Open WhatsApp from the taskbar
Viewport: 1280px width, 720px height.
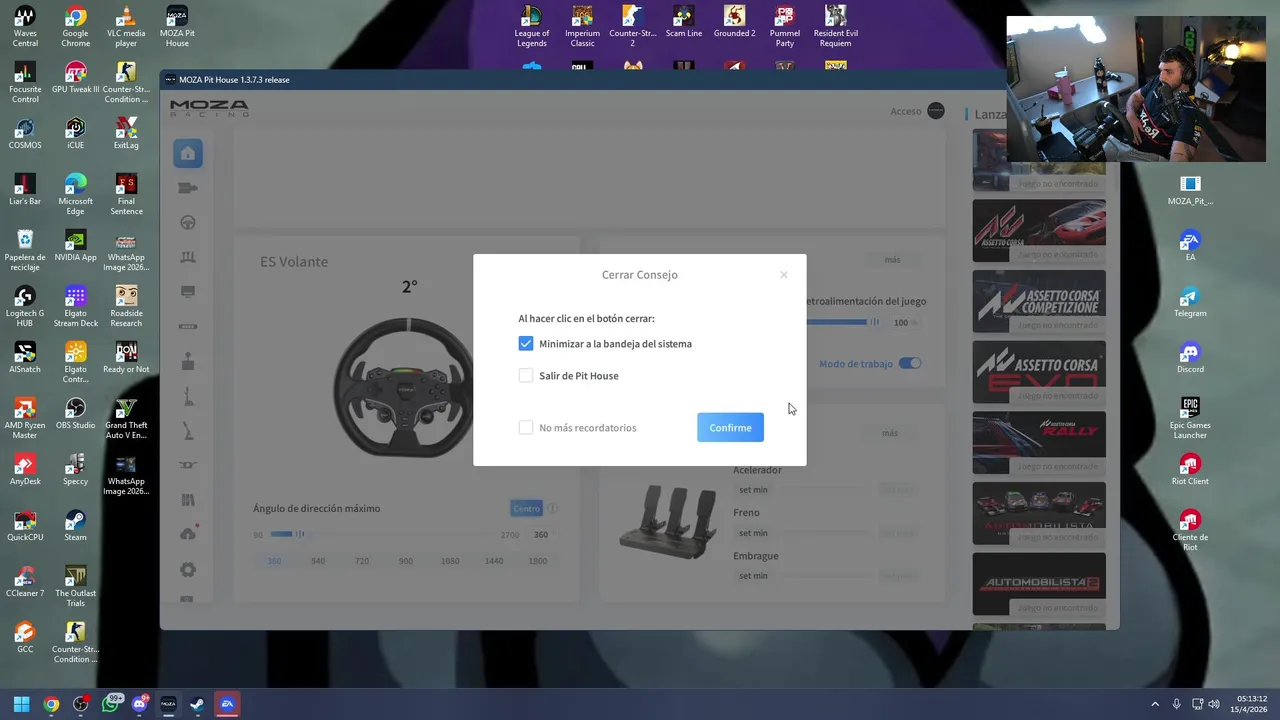110,704
